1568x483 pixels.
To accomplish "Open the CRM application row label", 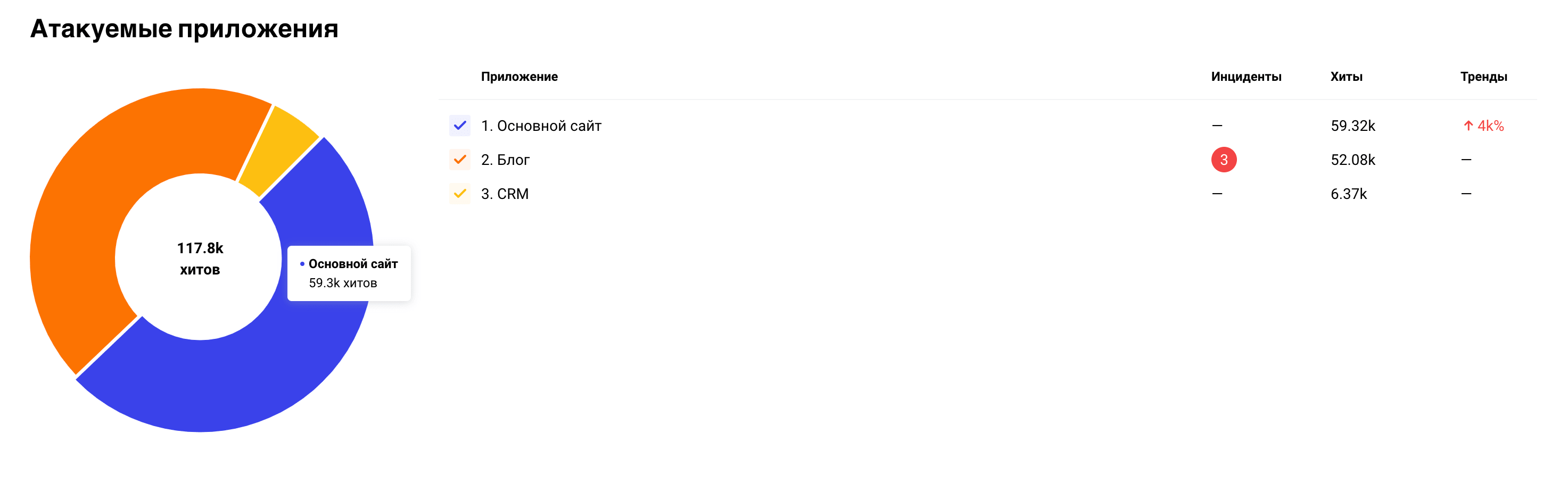I will point(505,194).
